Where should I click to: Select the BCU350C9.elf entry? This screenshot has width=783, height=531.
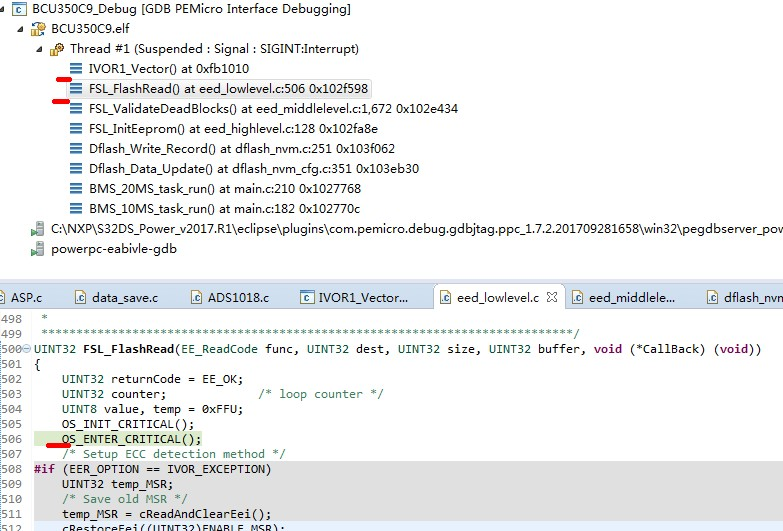click(x=90, y=29)
